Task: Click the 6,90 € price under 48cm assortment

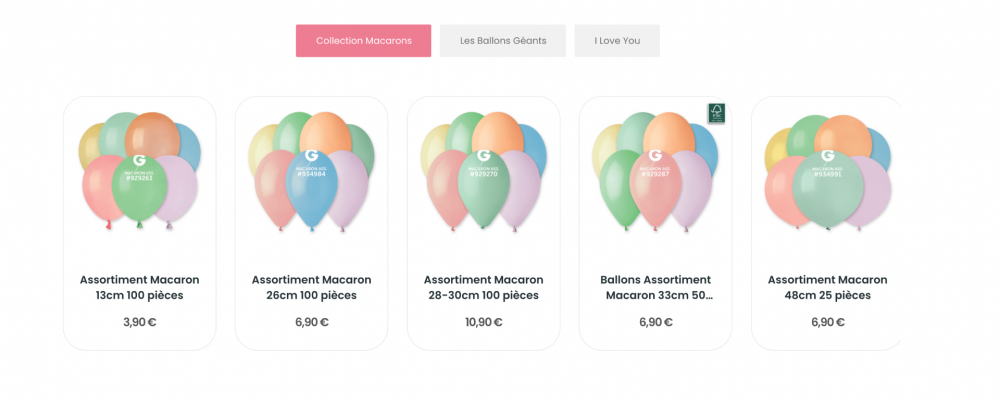Action: point(827,322)
